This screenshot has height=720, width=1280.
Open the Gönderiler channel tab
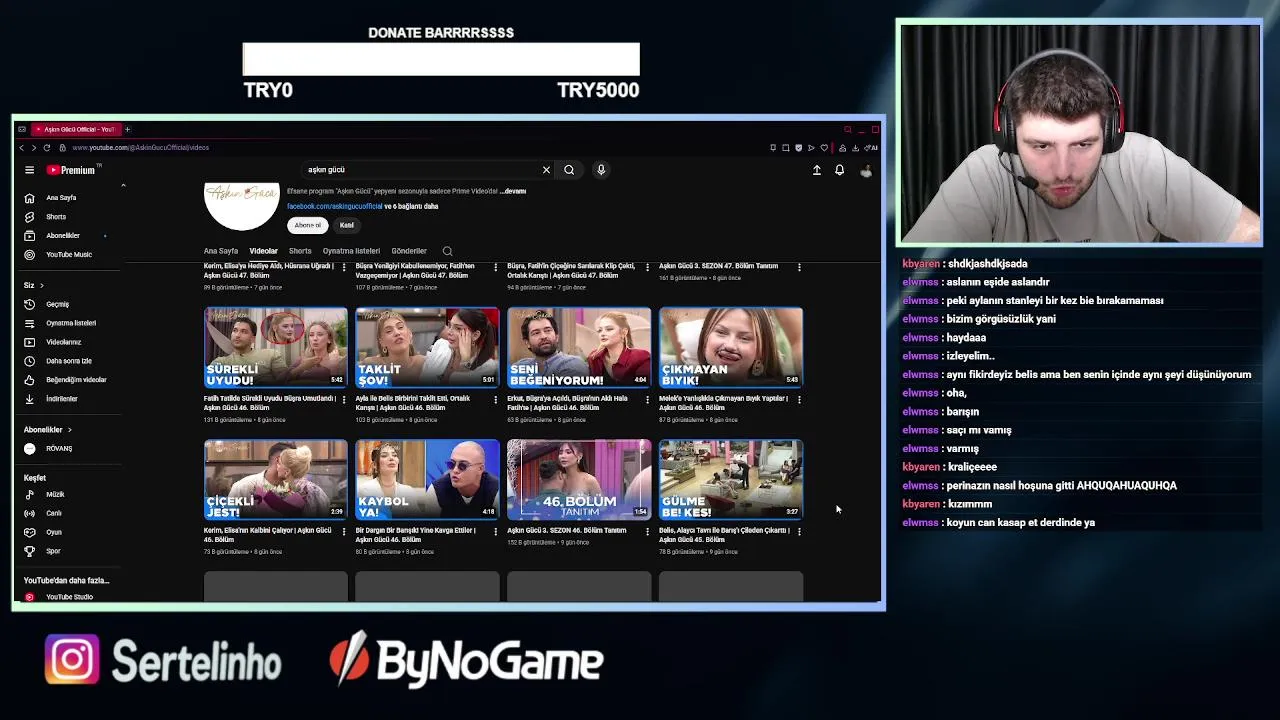(409, 251)
